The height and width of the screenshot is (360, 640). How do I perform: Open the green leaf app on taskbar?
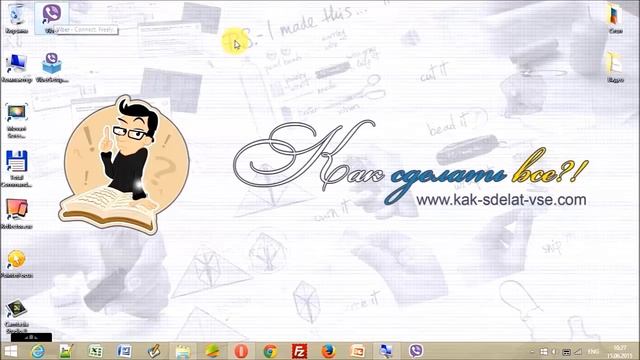coord(212,351)
